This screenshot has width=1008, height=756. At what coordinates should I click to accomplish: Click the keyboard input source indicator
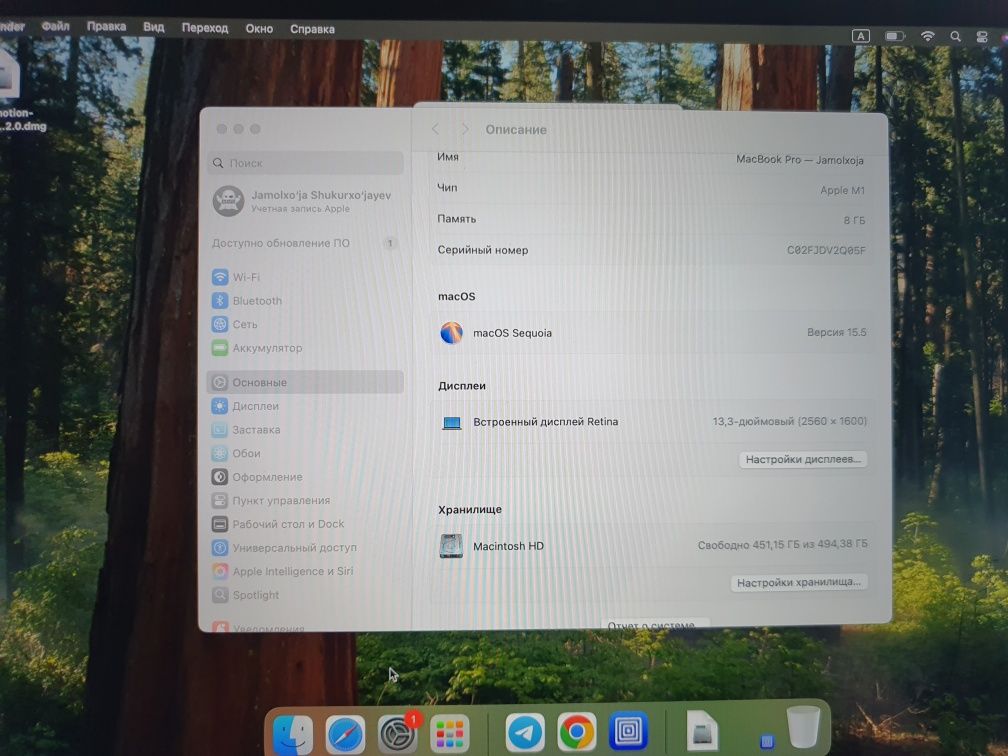point(861,36)
